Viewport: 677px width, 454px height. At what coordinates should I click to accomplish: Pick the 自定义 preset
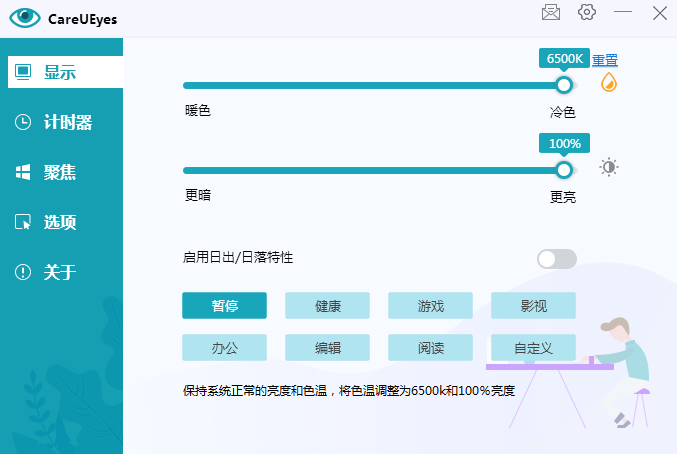pyautogui.click(x=533, y=347)
